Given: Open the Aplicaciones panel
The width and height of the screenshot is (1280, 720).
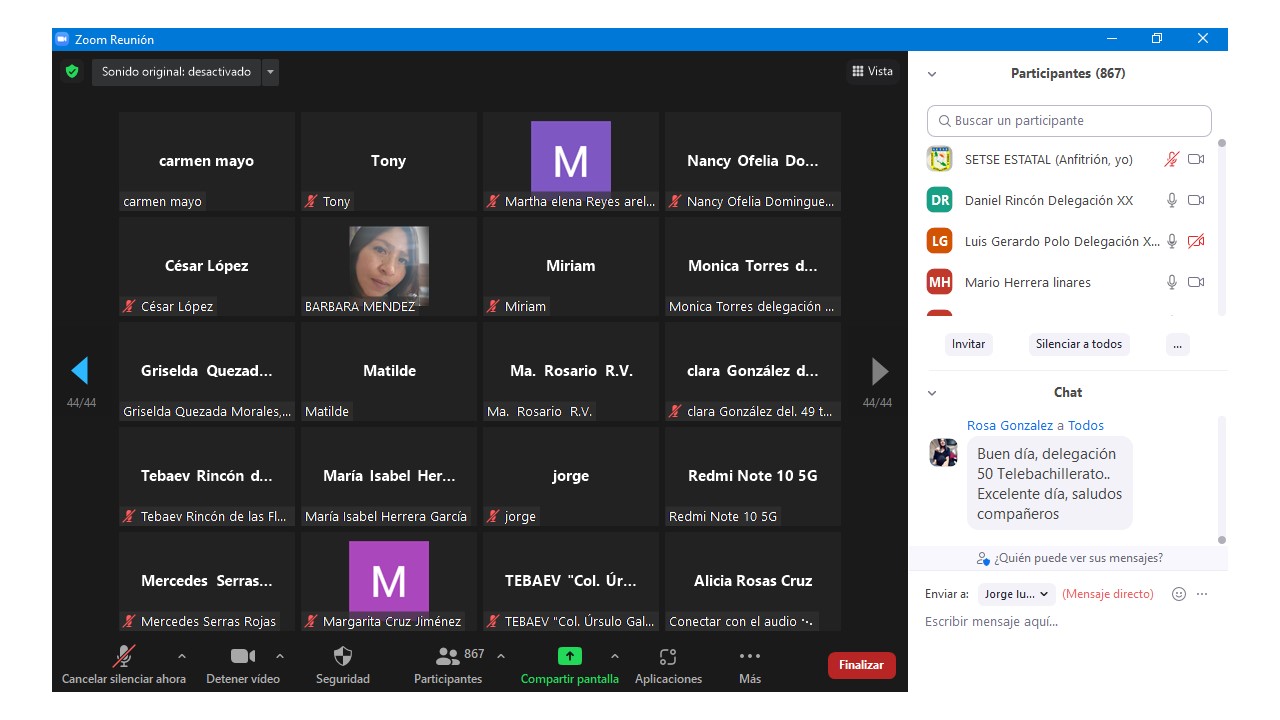Looking at the screenshot, I should pyautogui.click(x=668, y=657).
